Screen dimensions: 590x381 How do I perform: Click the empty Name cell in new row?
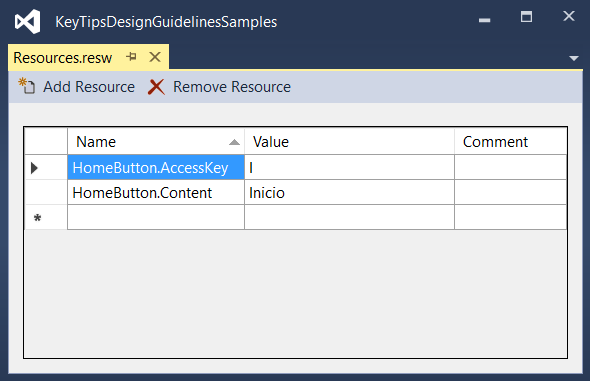(x=156, y=217)
